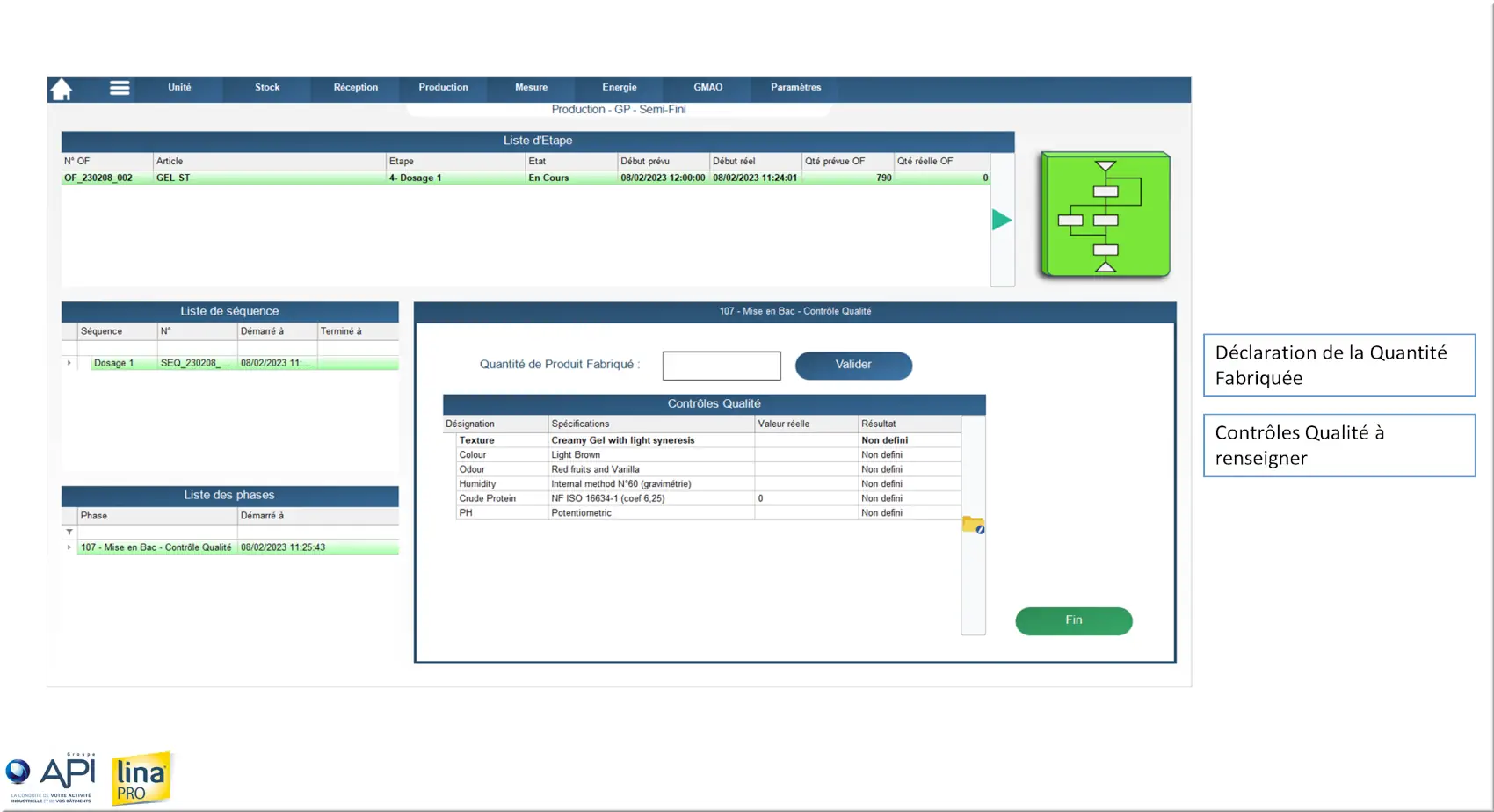Open the Paramètres menu
The image size is (1494, 812).
795,88
